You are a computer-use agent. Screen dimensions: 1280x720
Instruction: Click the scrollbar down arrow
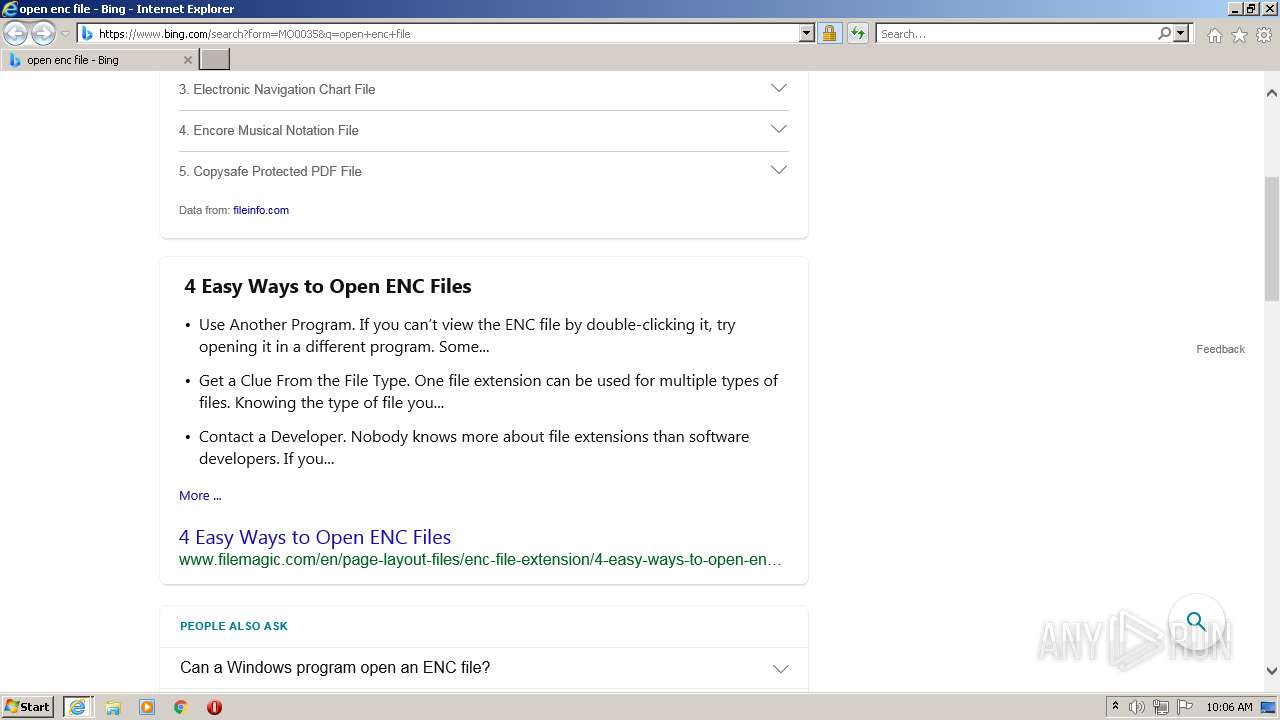1272,671
